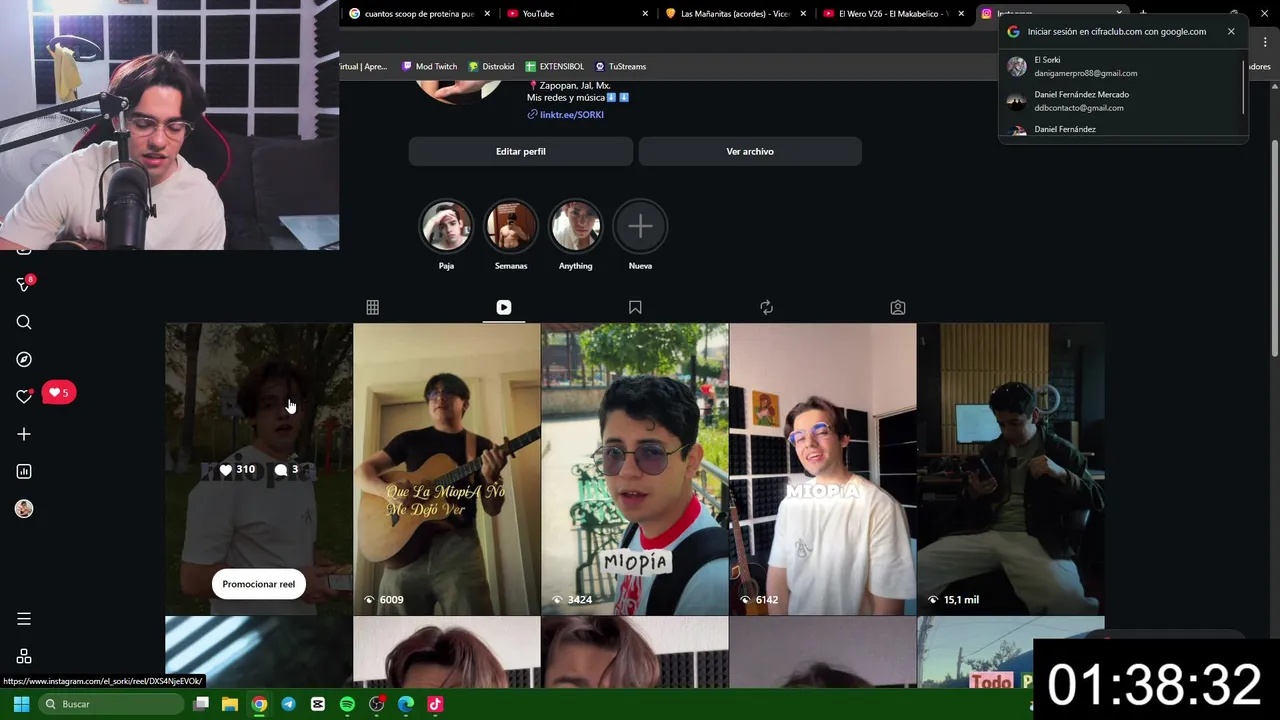The image size is (1280, 720).
Task: Switch to the Saved bookmark tab
Action: 635,307
